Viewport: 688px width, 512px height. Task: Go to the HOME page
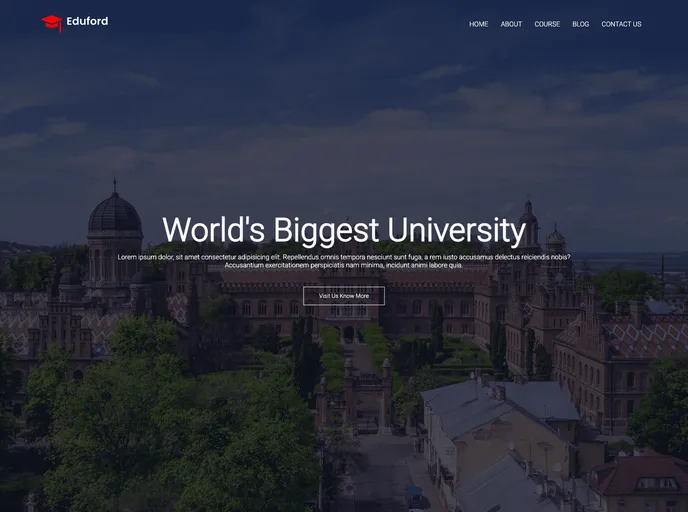[479, 24]
